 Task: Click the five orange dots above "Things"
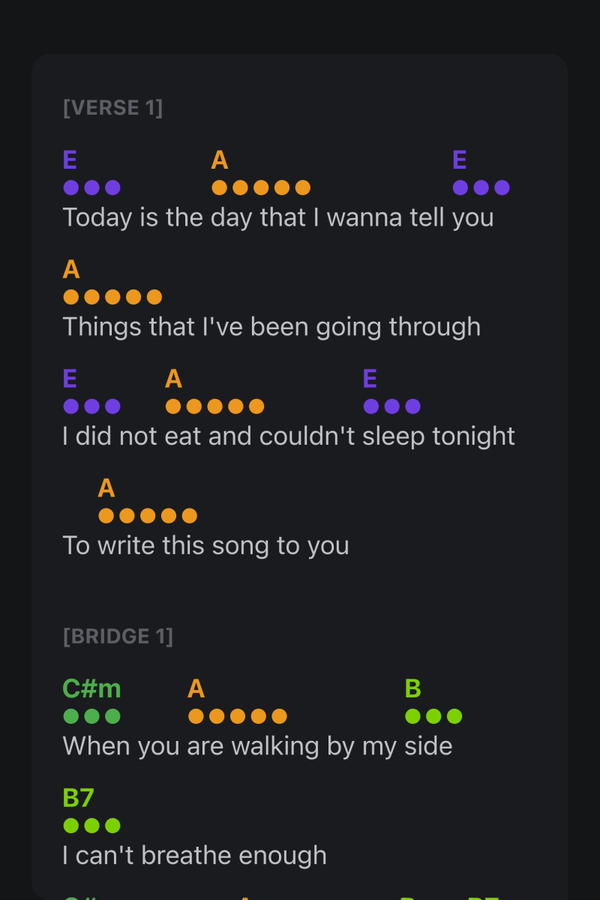click(112, 297)
